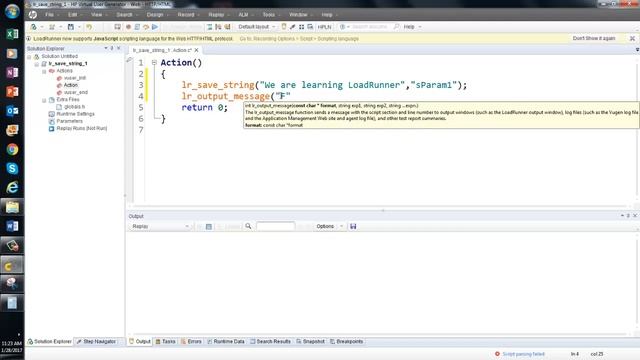
Task: Open the Replay output type dropdown
Action: 160,227
